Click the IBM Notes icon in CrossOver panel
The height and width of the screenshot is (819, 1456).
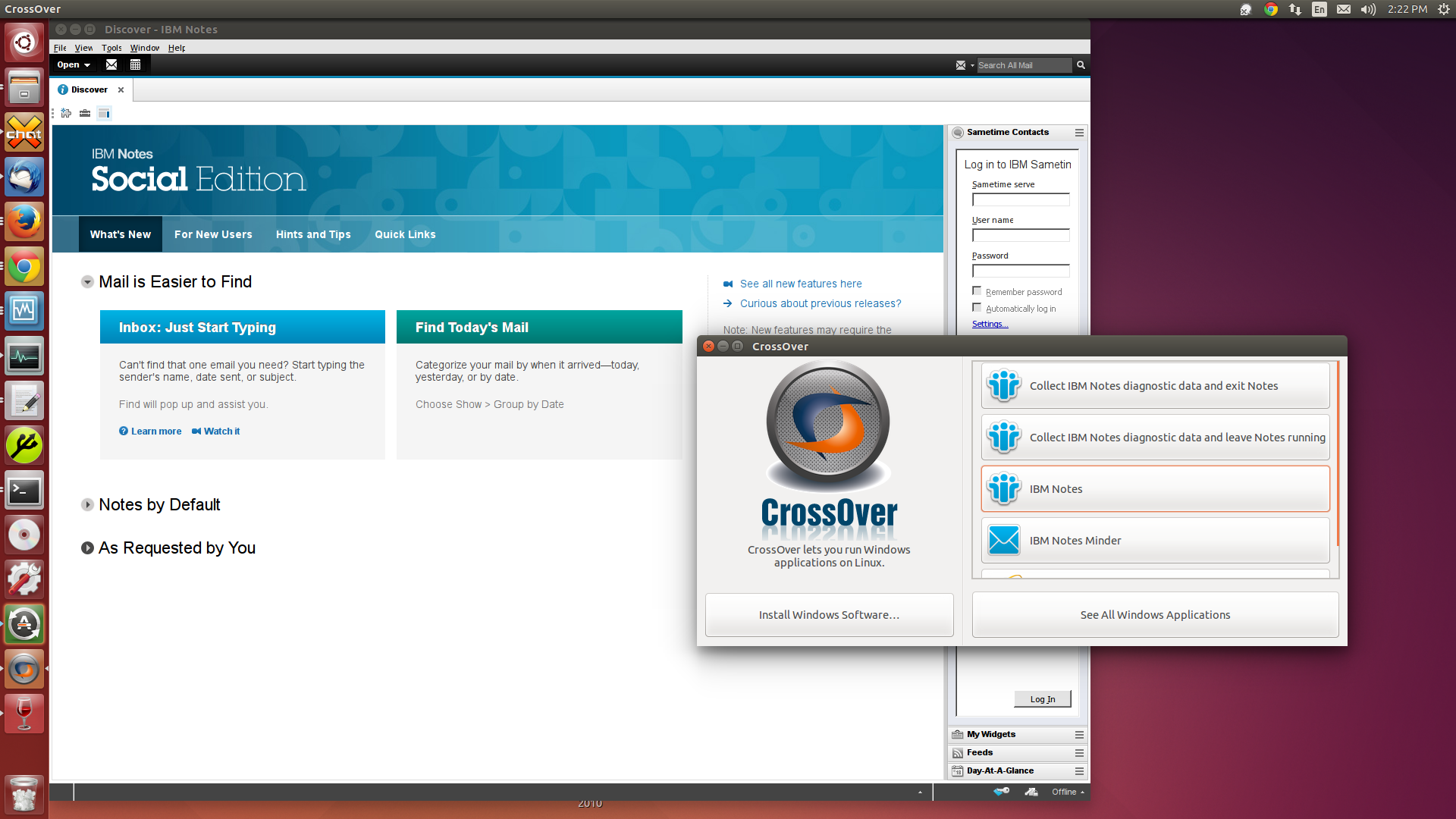tap(1003, 488)
